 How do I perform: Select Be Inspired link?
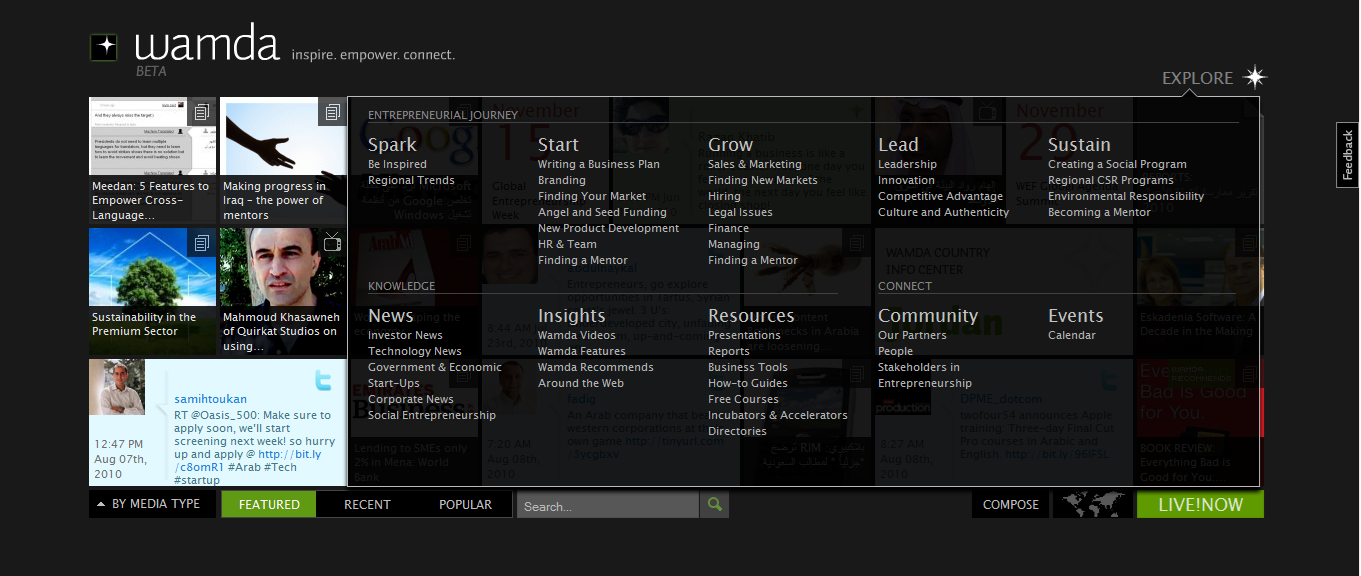397,164
